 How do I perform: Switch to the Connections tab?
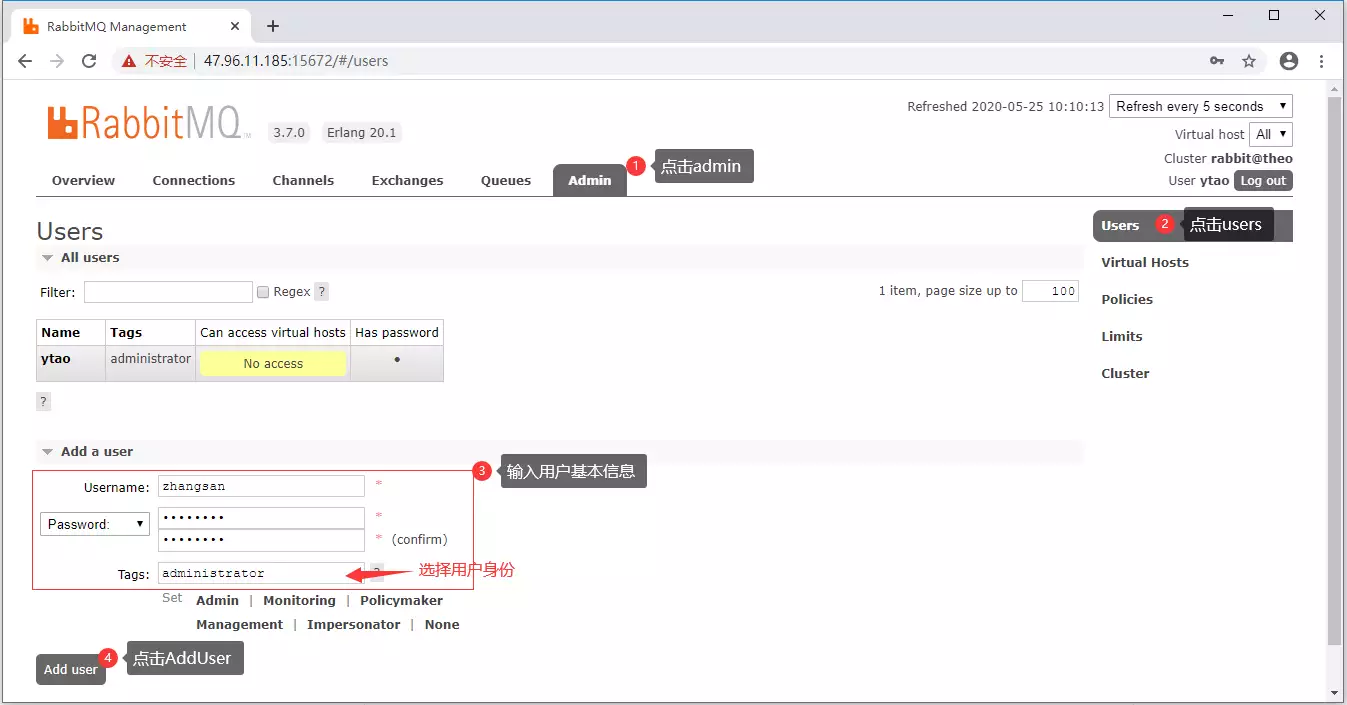(x=194, y=180)
